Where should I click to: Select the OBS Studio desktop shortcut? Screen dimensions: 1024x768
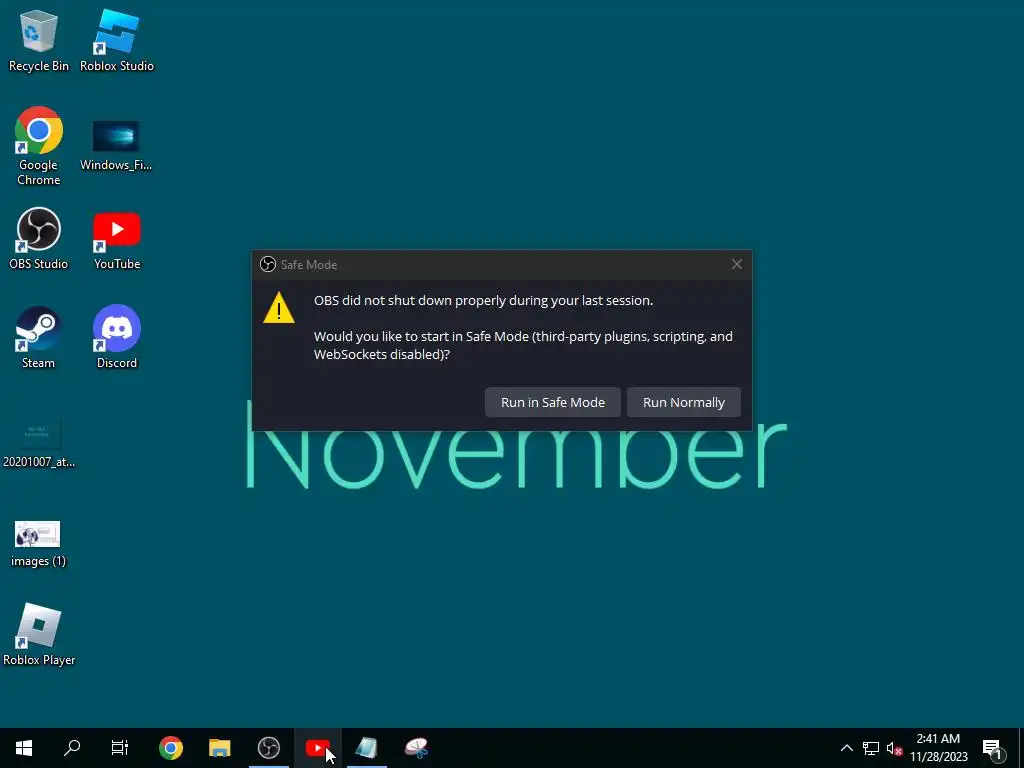coord(39,239)
